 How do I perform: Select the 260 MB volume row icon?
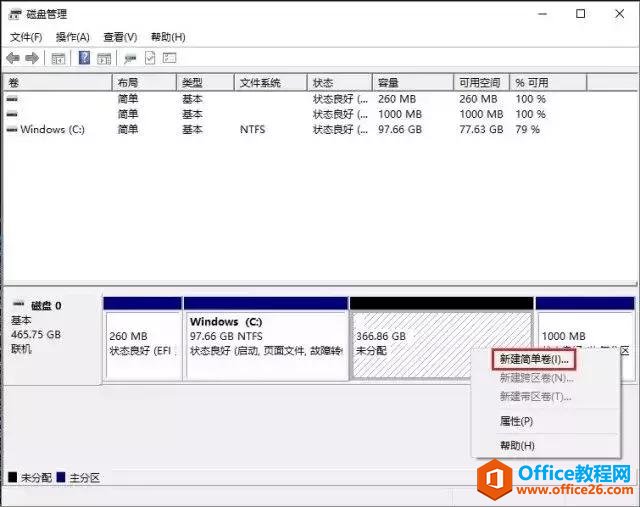pos(12,99)
